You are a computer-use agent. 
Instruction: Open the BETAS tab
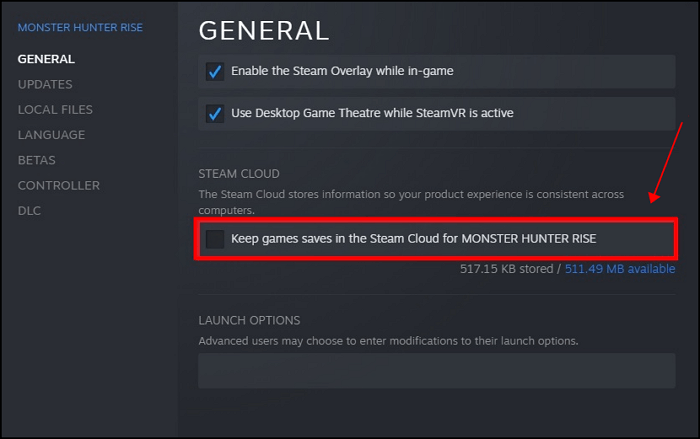pyautogui.click(x=37, y=160)
